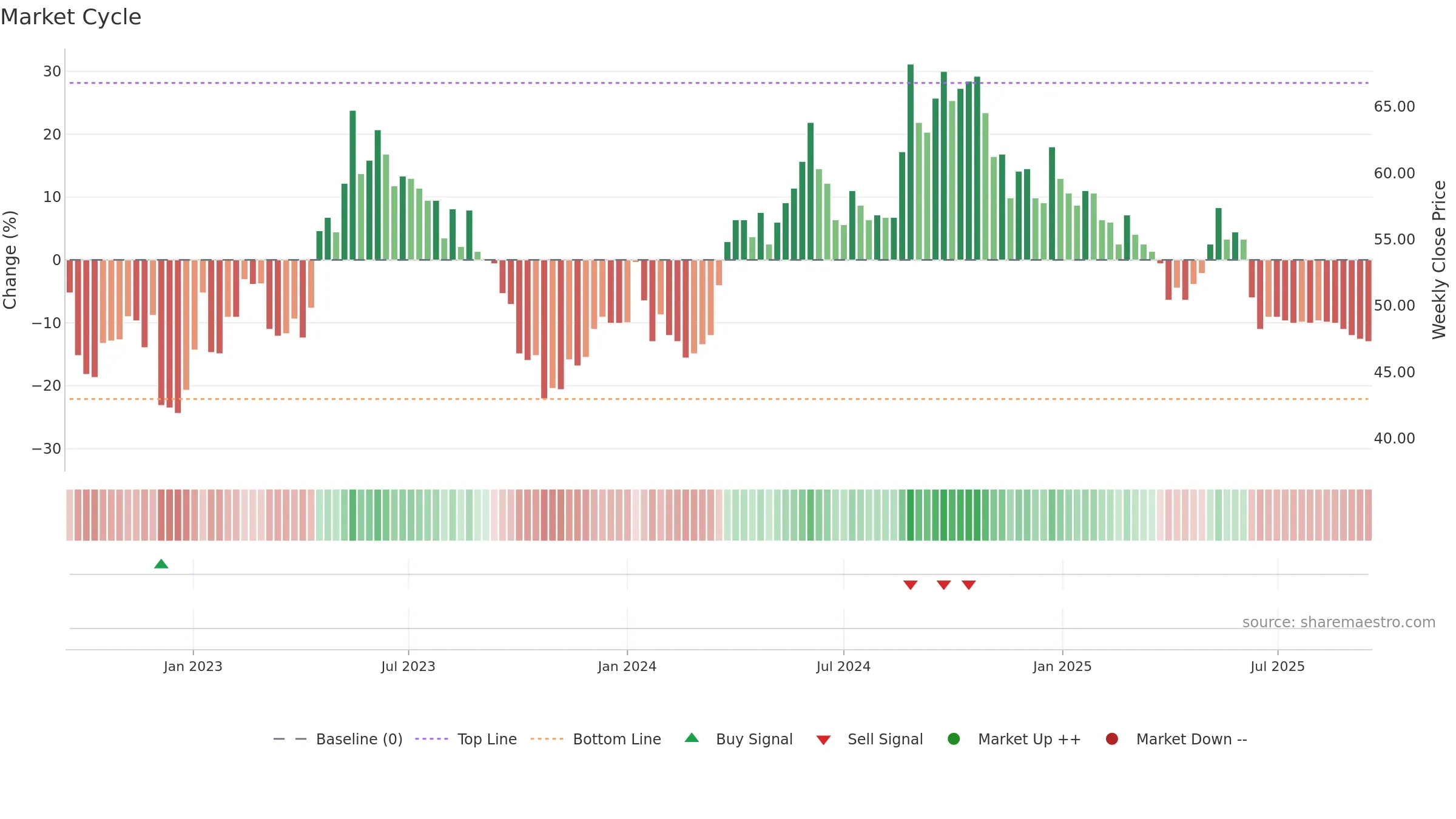Screen dimensions: 1456x819
Task: Click the 40.00 price tick label
Action: (x=1394, y=439)
